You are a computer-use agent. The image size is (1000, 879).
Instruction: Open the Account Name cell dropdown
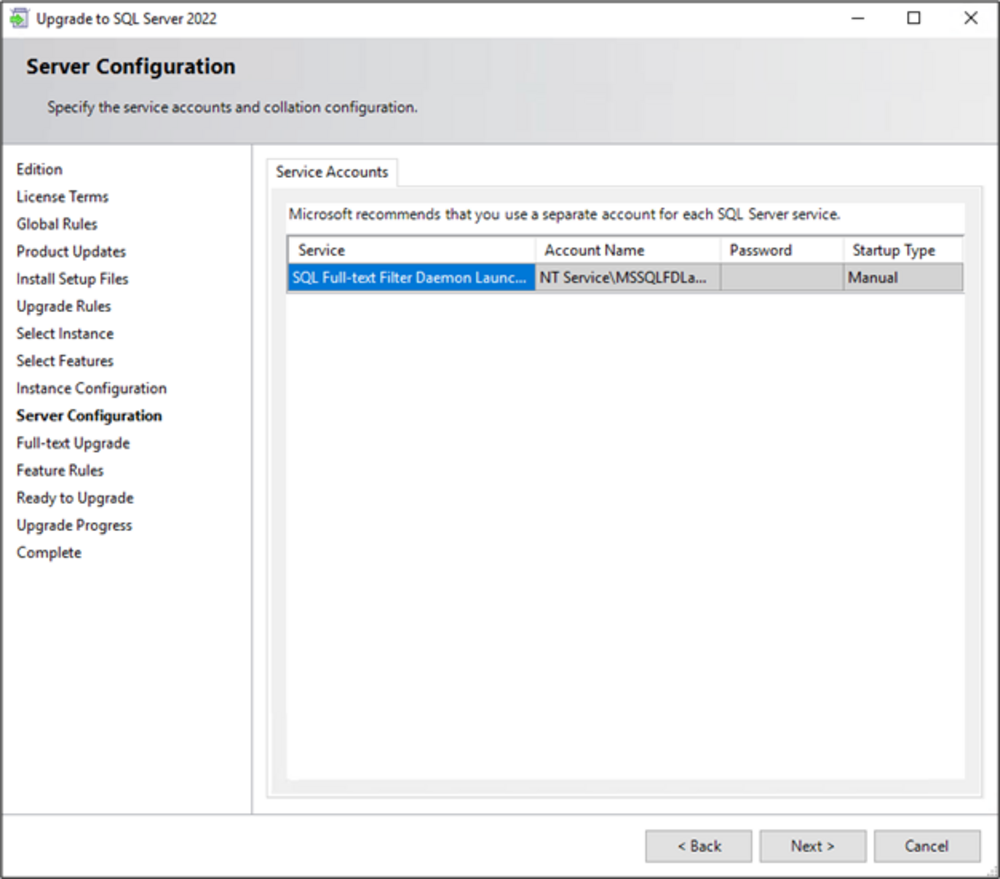(x=627, y=278)
